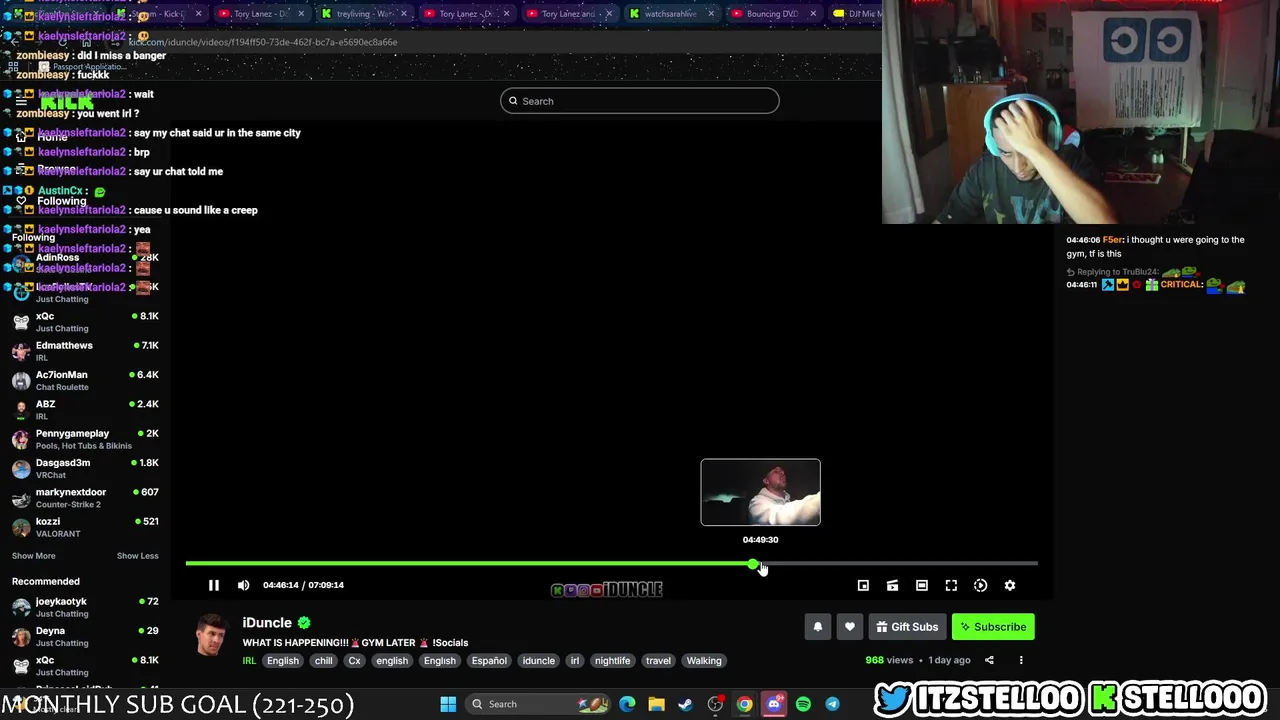Enable theater mode in the player
This screenshot has height=720, width=1280.
922,585
